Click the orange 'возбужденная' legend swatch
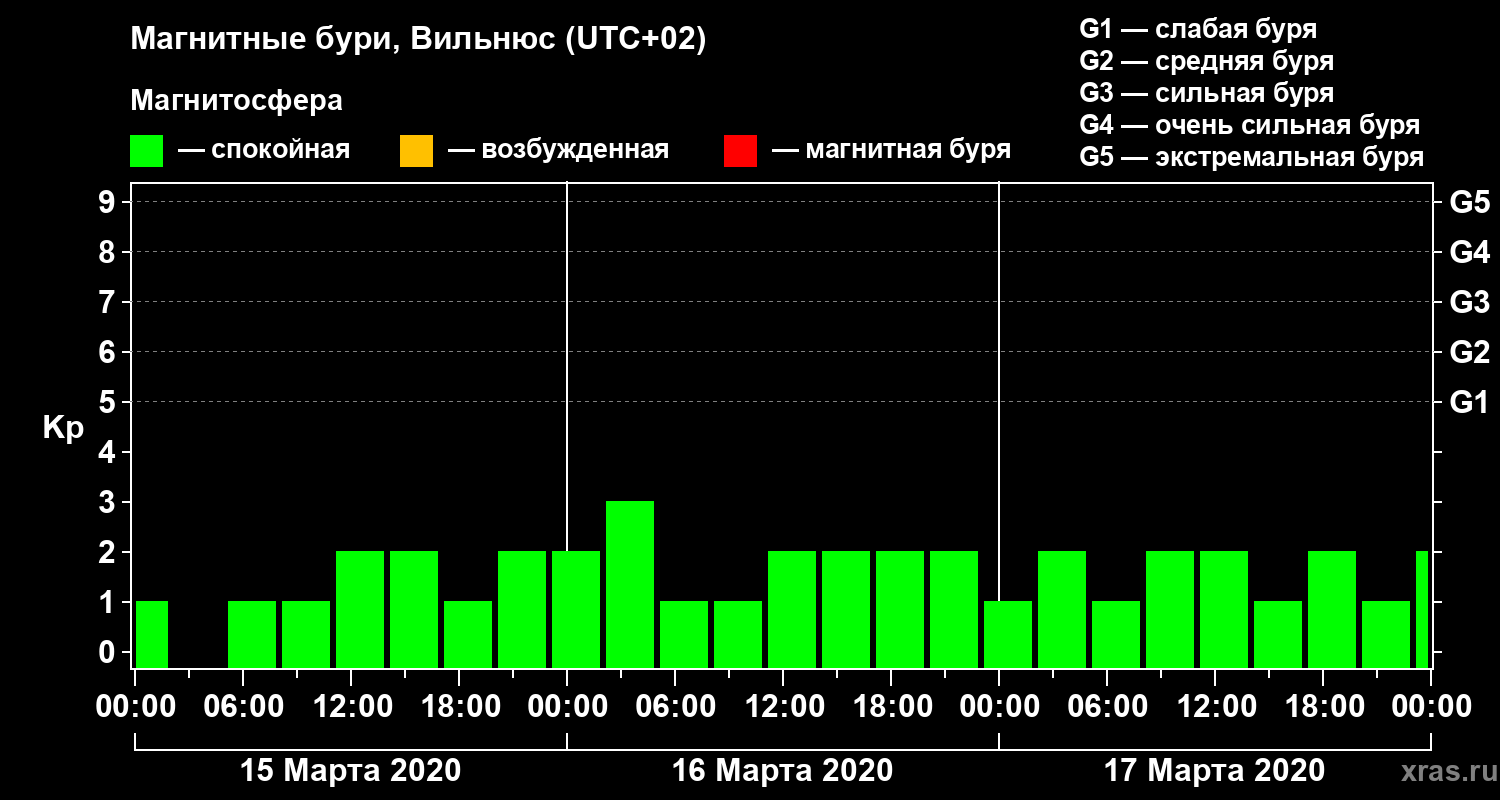The width and height of the screenshot is (1500, 800). click(x=416, y=151)
